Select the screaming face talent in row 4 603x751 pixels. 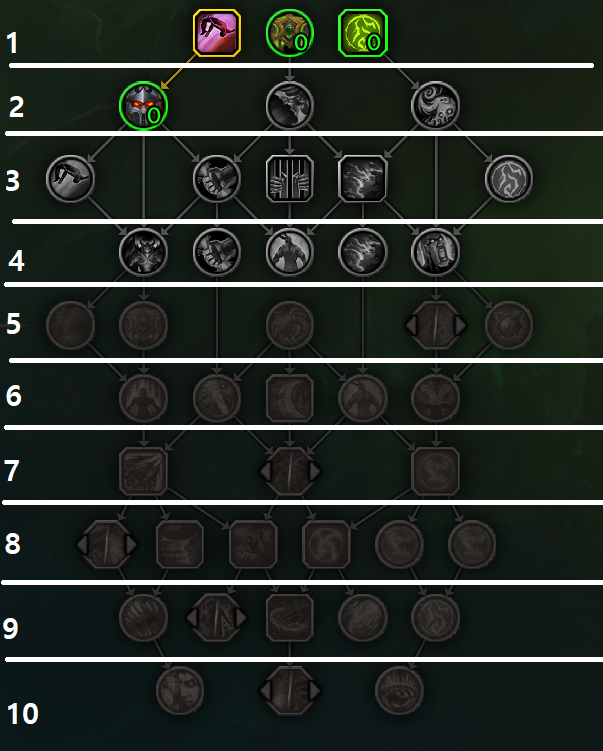[435, 251]
